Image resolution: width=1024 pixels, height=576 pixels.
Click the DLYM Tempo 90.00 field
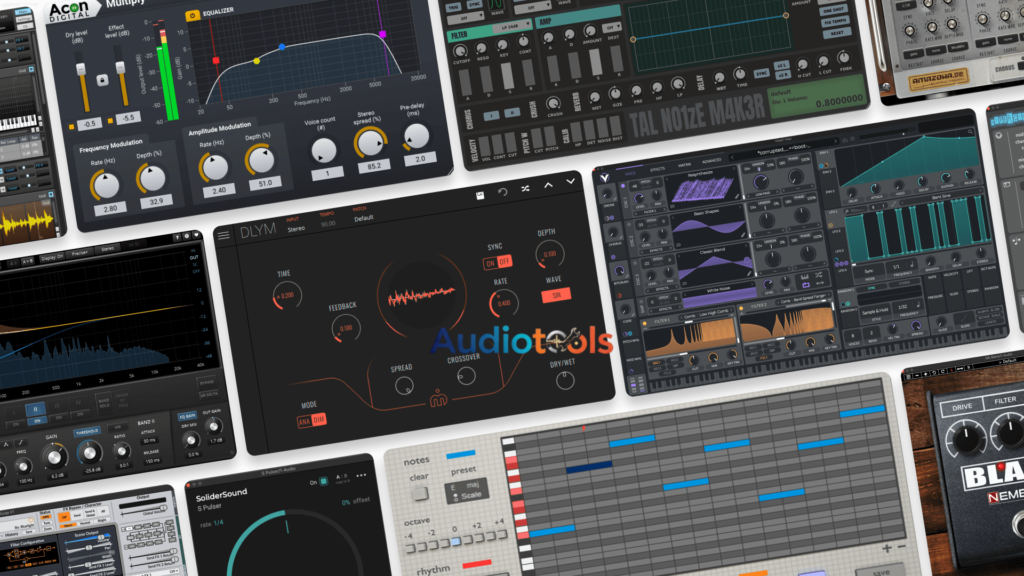click(328, 223)
